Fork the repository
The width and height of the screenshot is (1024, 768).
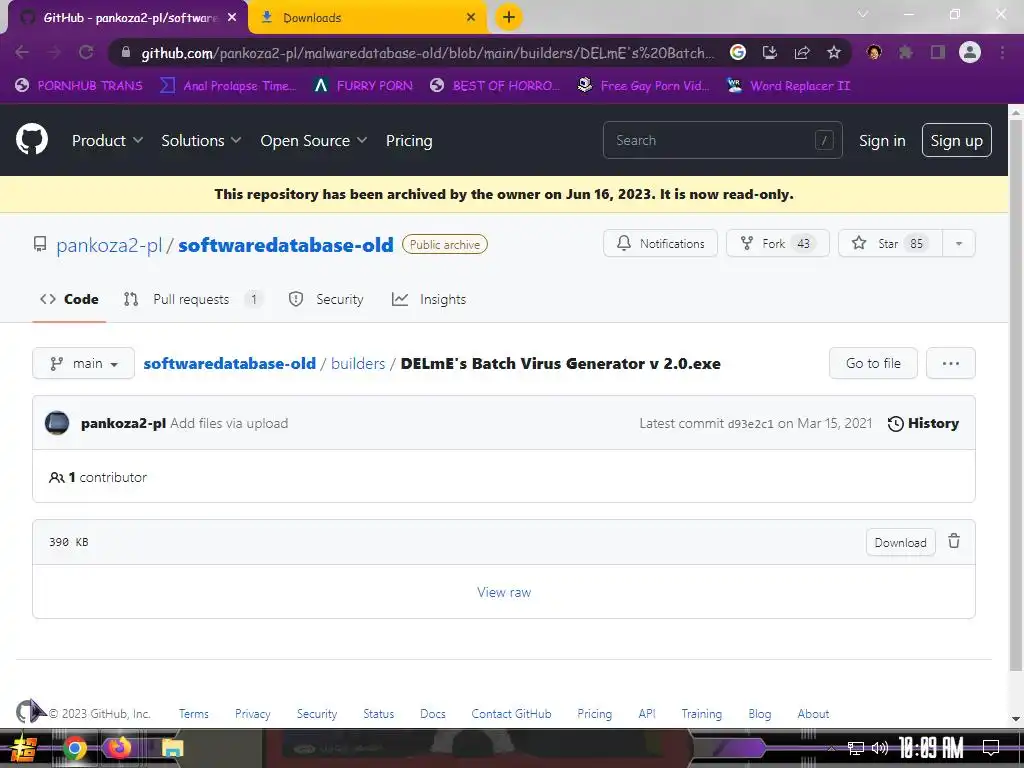[x=778, y=244]
